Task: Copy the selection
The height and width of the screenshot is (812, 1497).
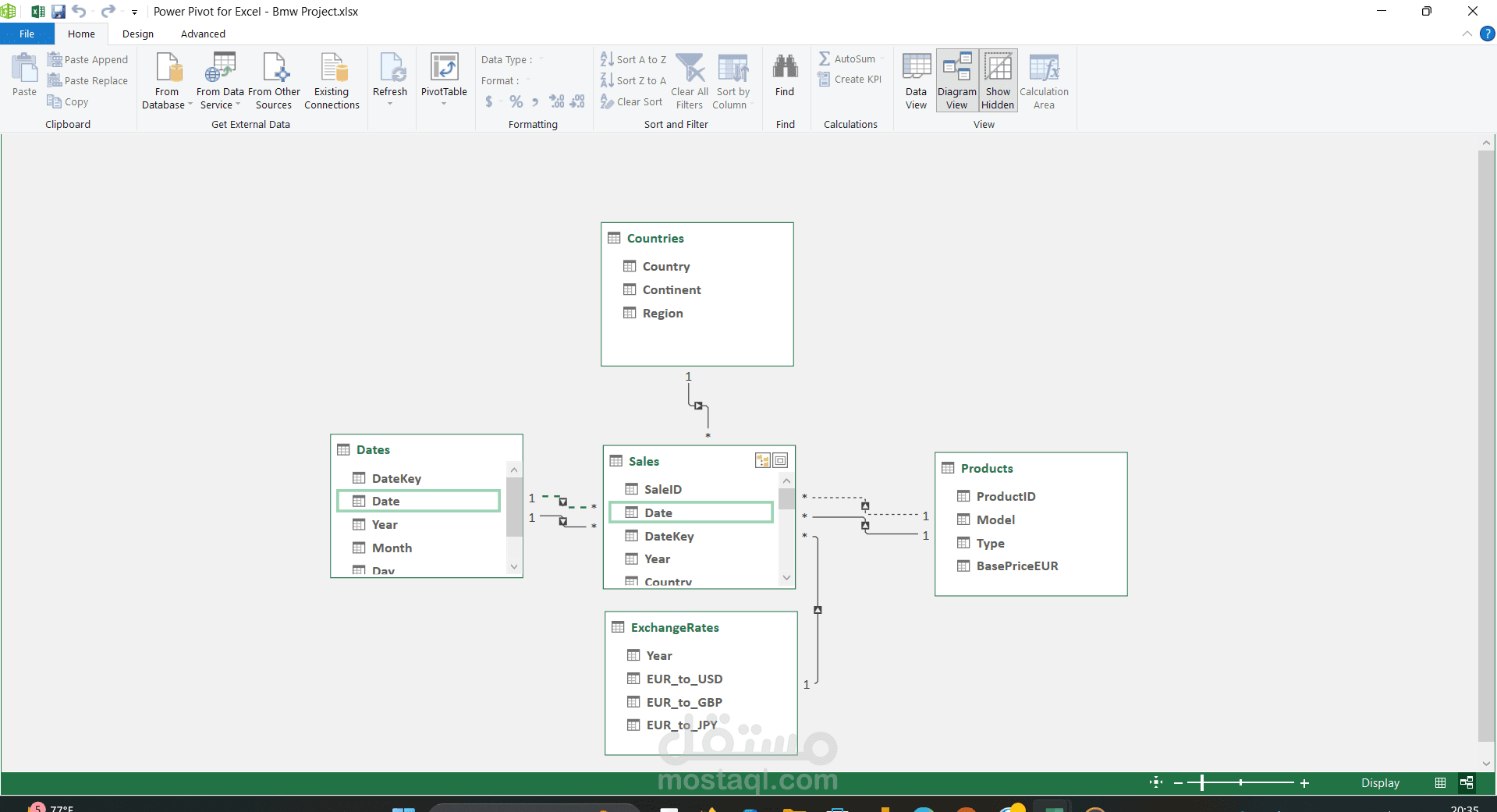Action: tap(68, 101)
